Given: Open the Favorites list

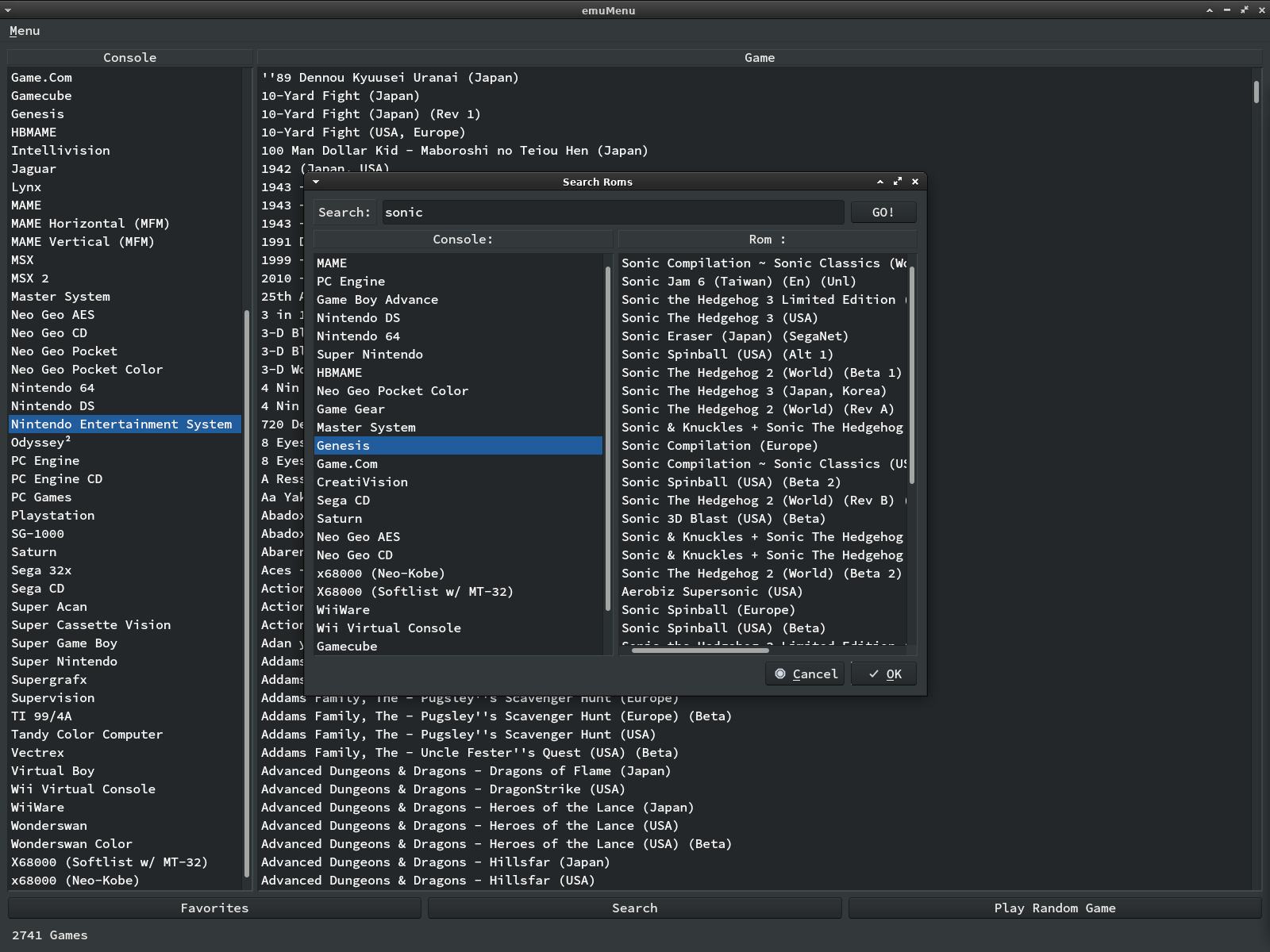Looking at the screenshot, I should 214,908.
